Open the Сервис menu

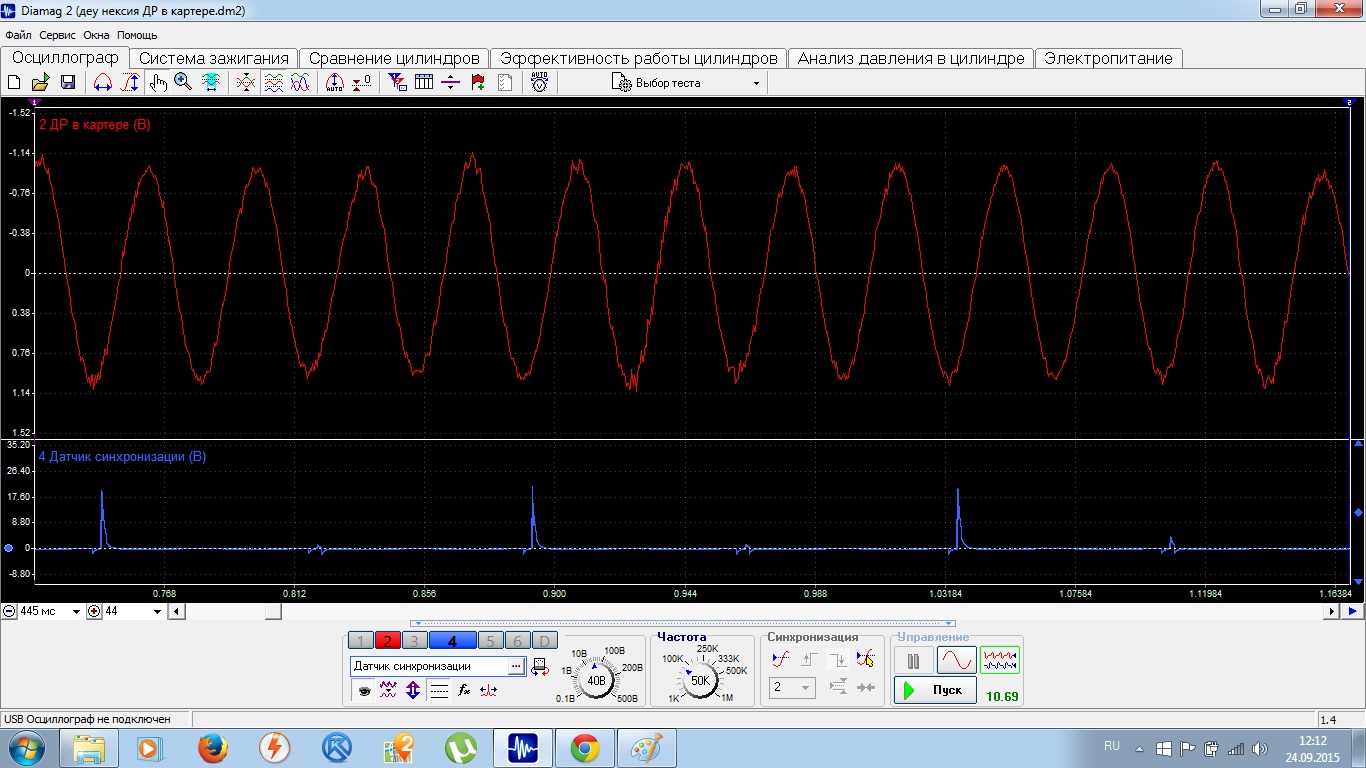pyautogui.click(x=58, y=35)
